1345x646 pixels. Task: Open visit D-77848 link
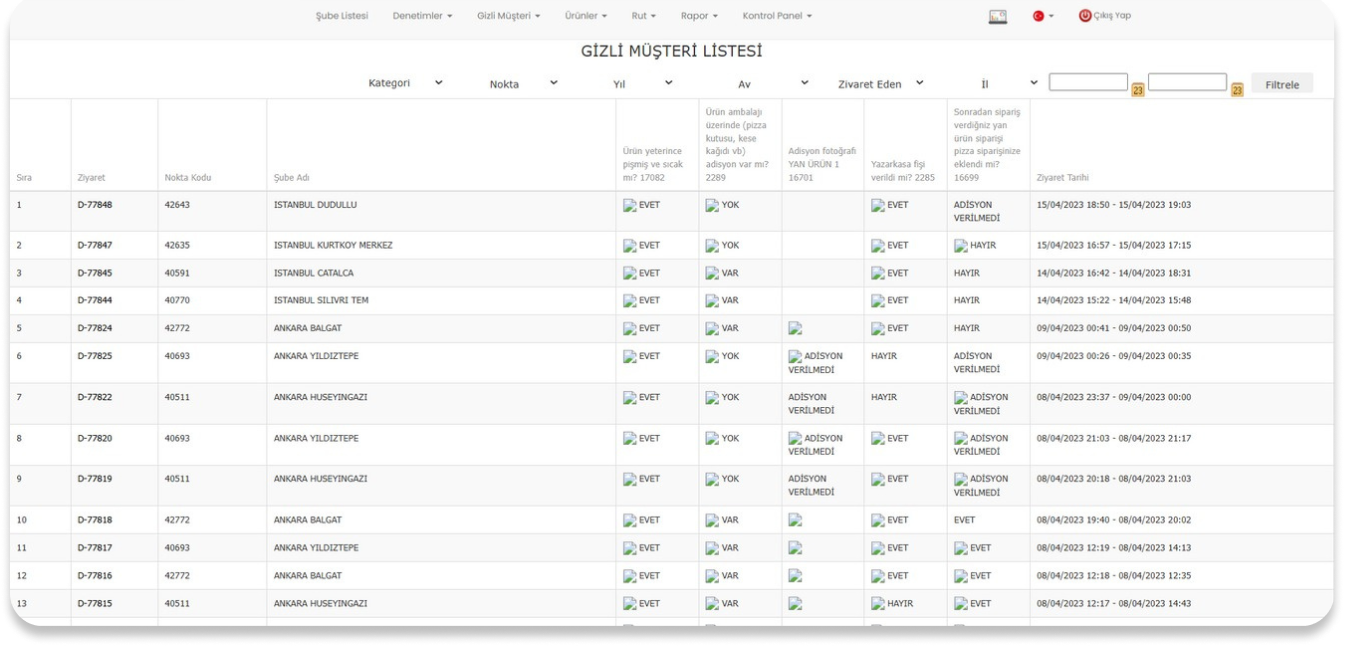coord(95,205)
